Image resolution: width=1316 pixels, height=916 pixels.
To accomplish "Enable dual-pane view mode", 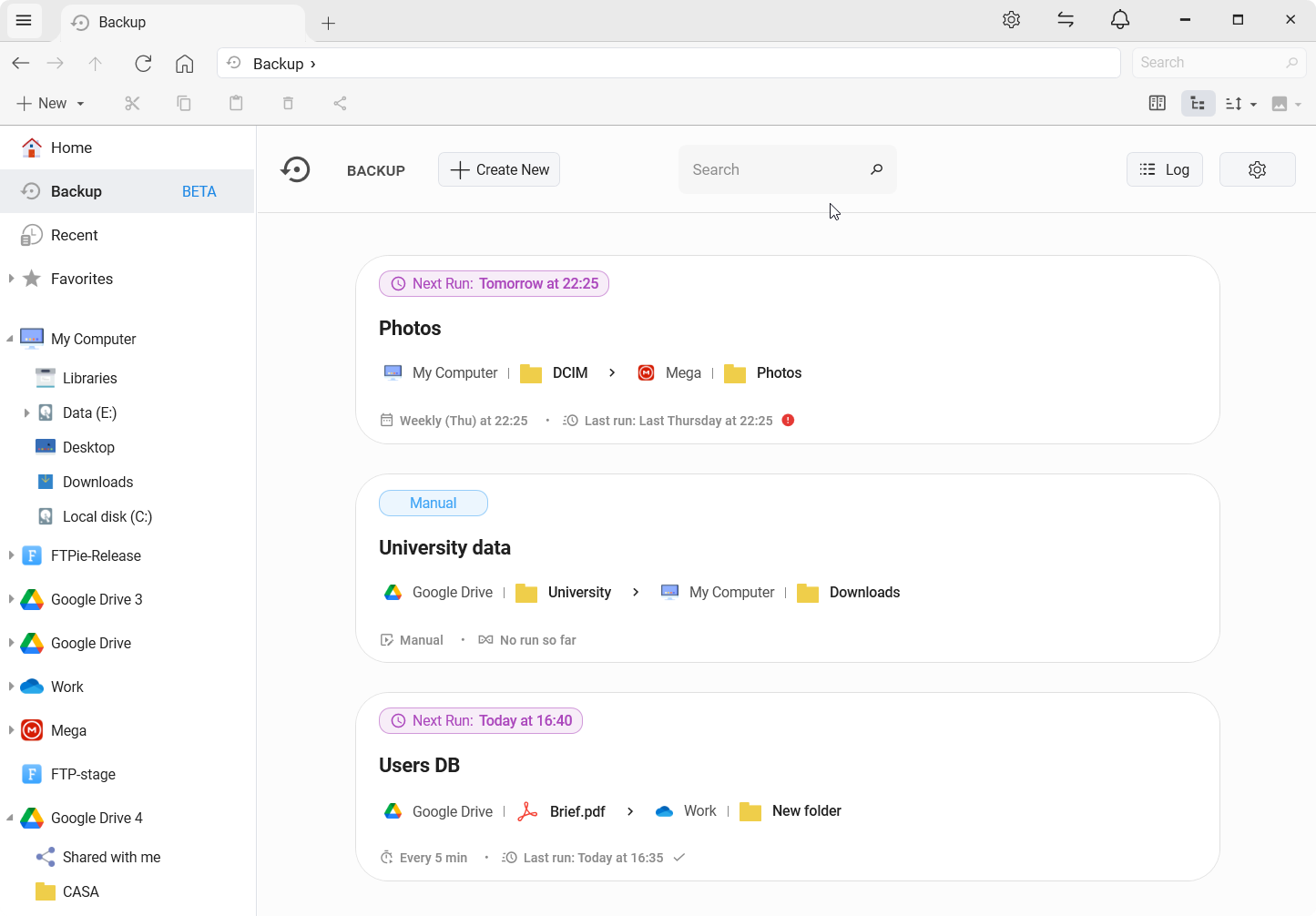I will coord(1157,103).
